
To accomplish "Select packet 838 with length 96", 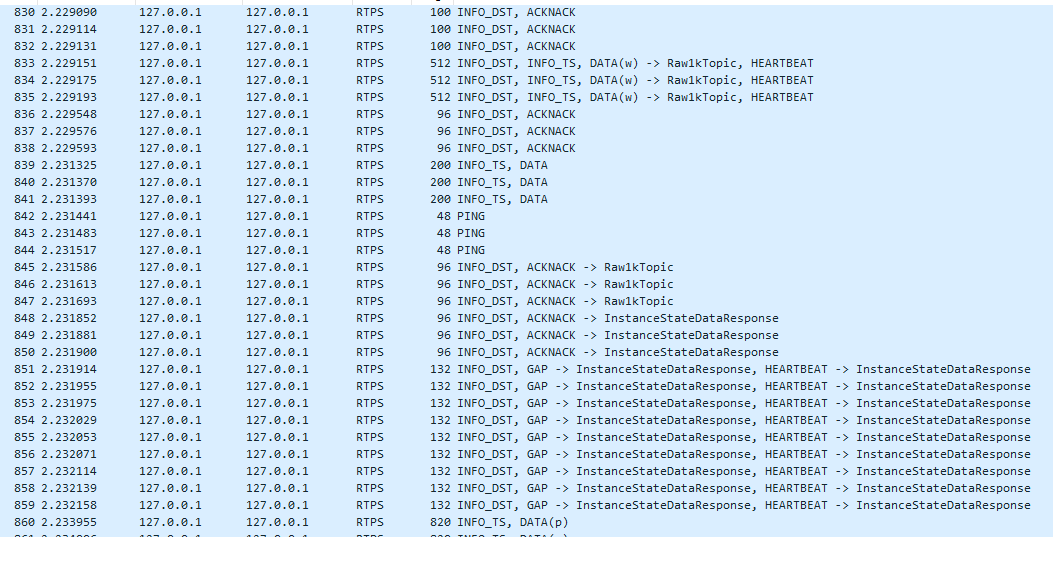I will [526, 148].
